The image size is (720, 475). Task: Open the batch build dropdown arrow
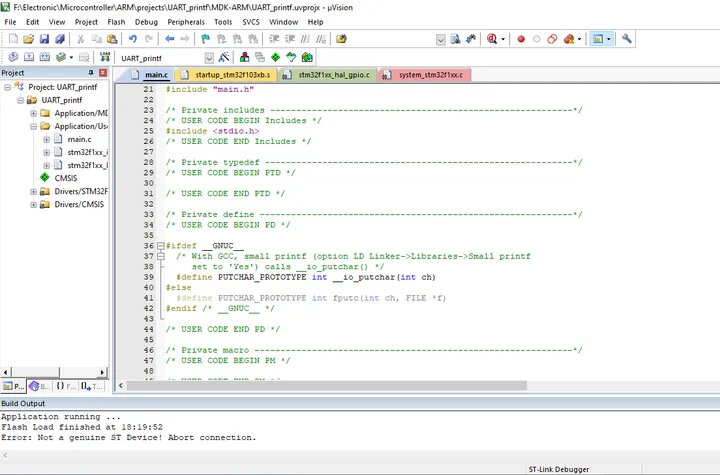point(71,57)
